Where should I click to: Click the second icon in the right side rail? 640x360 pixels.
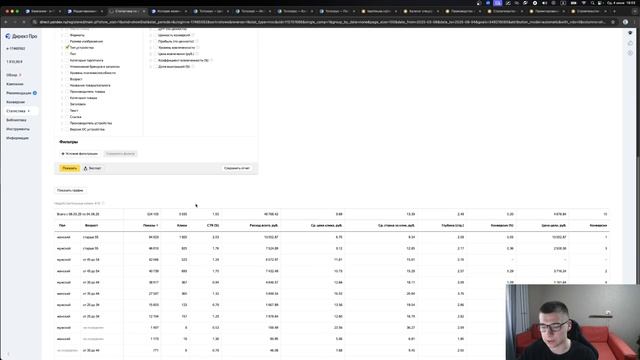pos(630,43)
